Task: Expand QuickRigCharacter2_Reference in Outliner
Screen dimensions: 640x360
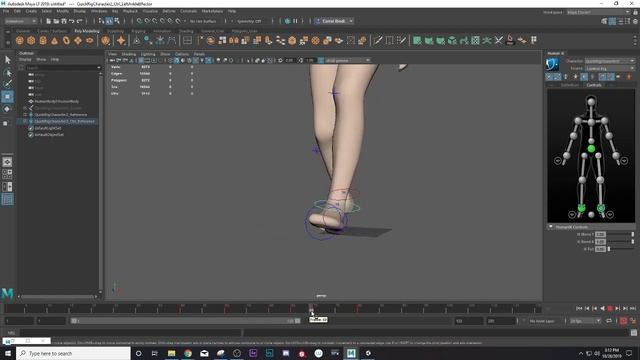Action: coord(25,115)
